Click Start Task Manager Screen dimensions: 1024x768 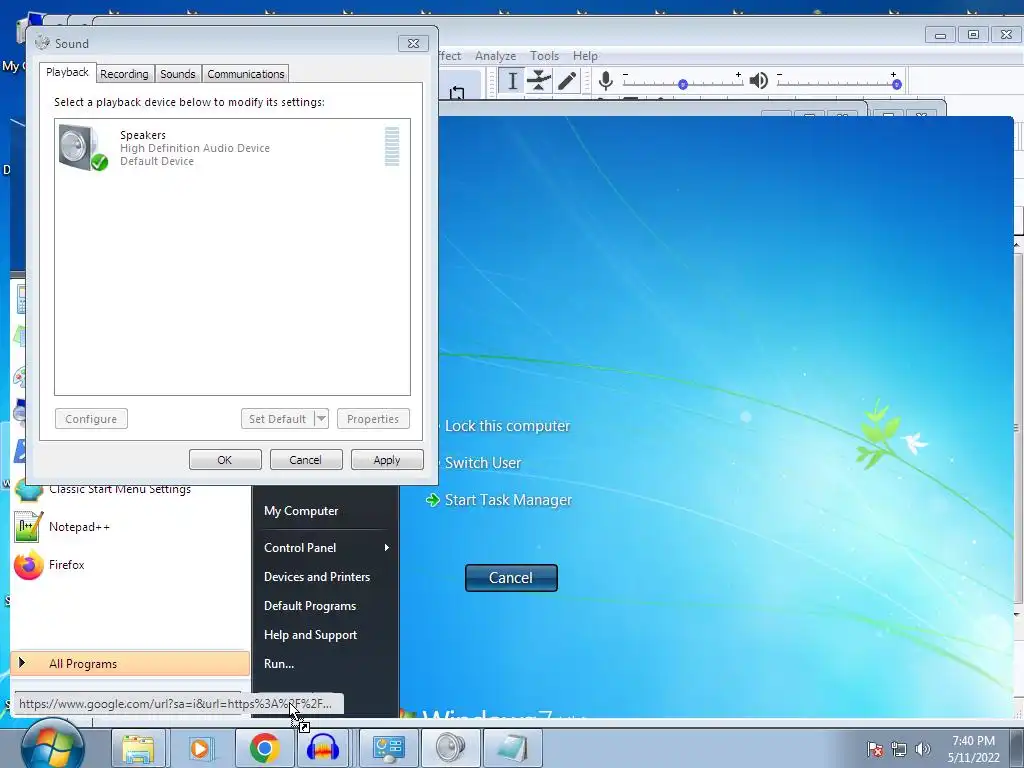pyautogui.click(x=508, y=500)
